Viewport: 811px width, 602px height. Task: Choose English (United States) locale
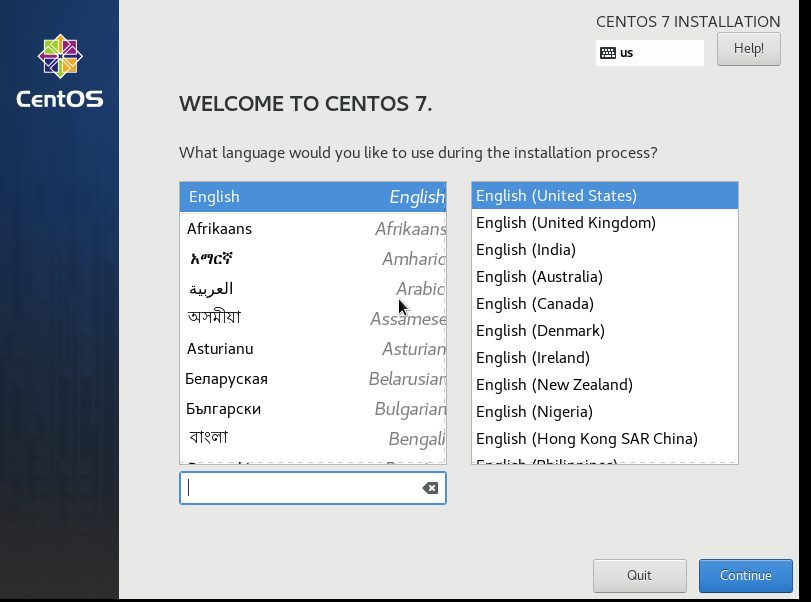pos(605,195)
